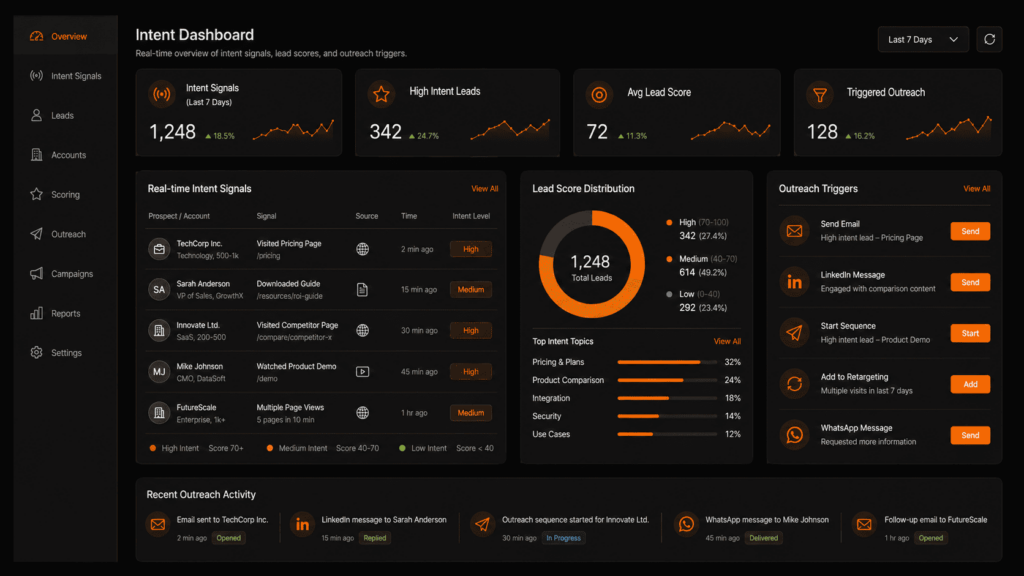
Task: Click Send for the Send Email trigger
Action: [969, 231]
